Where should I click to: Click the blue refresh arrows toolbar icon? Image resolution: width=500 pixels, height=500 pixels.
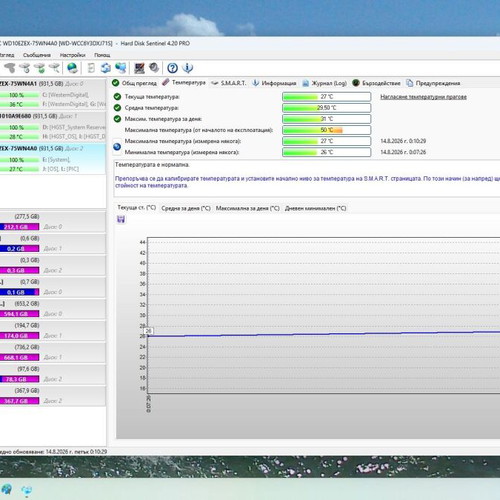click(x=106, y=68)
